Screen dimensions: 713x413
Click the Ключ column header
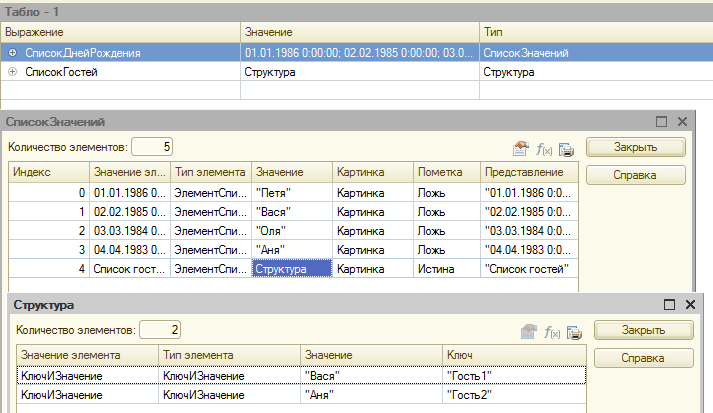514,355
